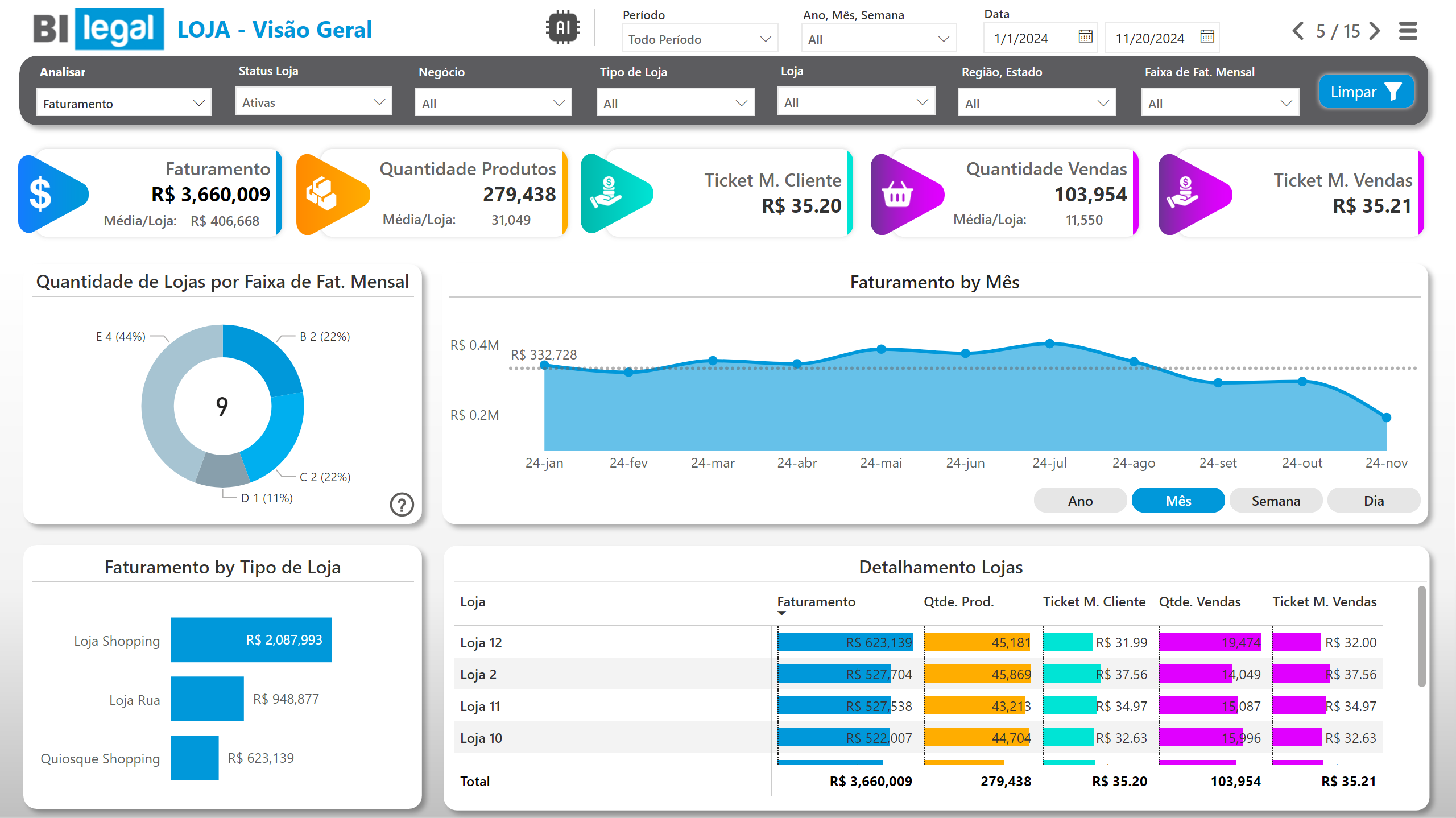
Task: Switch chart granularity to Ano
Action: click(x=1080, y=501)
